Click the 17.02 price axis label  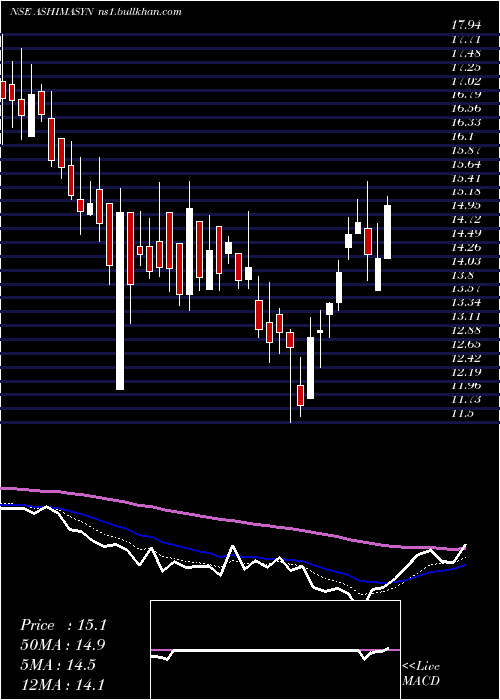click(466, 81)
